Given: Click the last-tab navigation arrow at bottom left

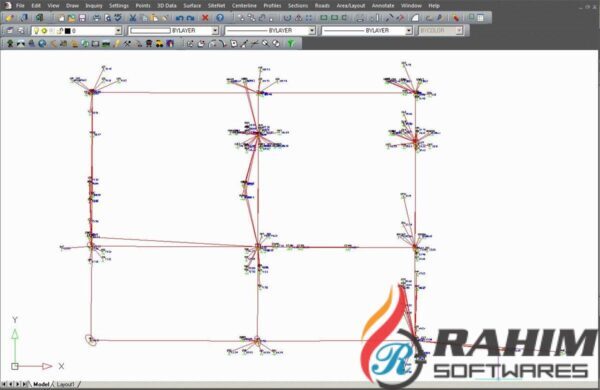Looking at the screenshot, I should coord(24,384).
